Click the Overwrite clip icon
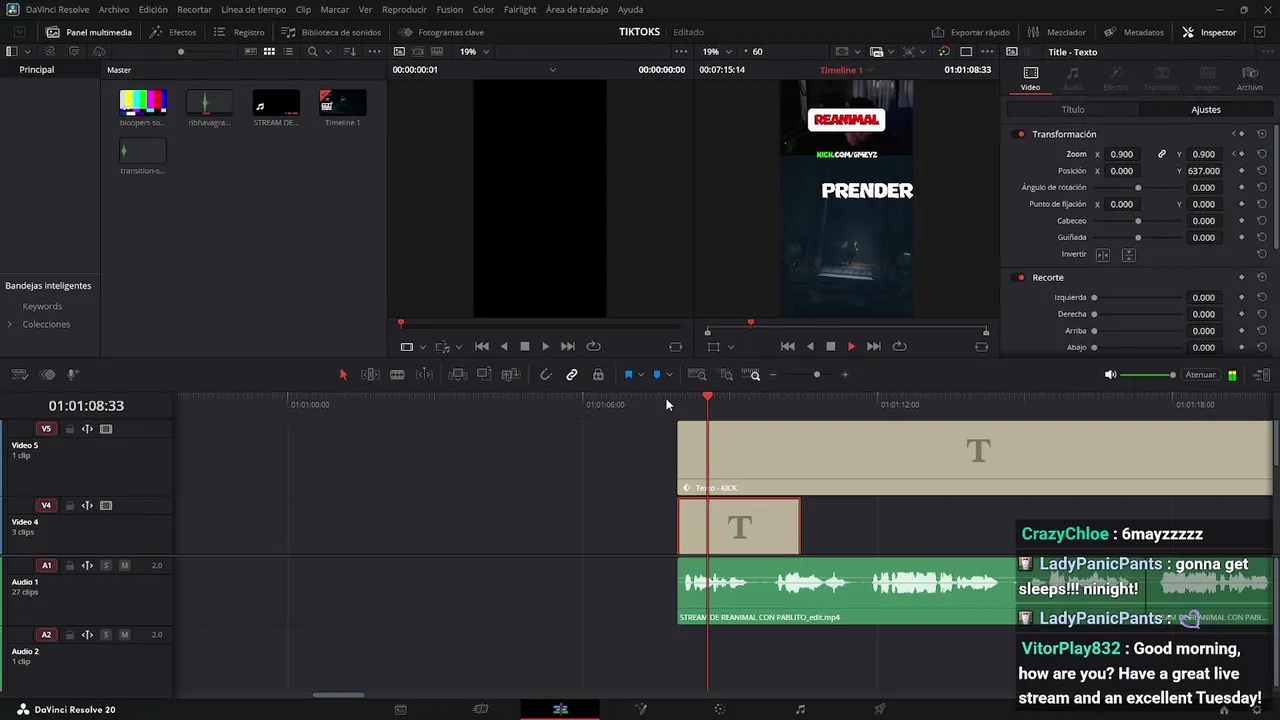The height and width of the screenshot is (720, 1280). coord(484,375)
